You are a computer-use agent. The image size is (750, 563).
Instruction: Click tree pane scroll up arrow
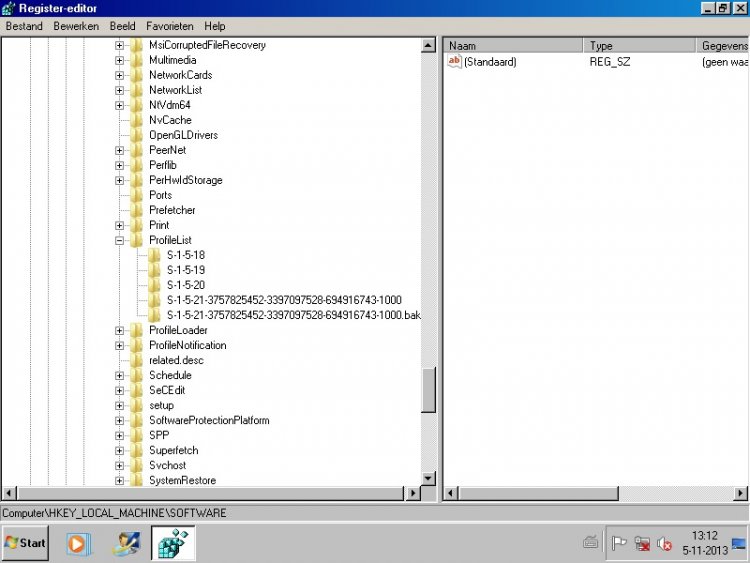tap(428, 45)
